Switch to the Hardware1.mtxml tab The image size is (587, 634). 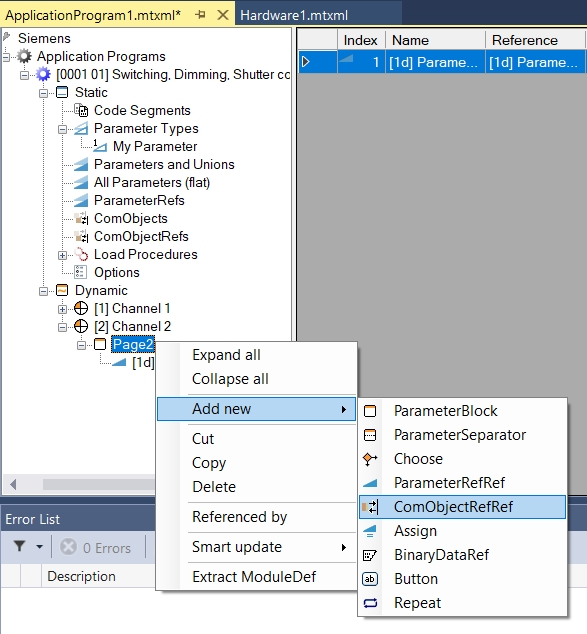click(x=294, y=15)
